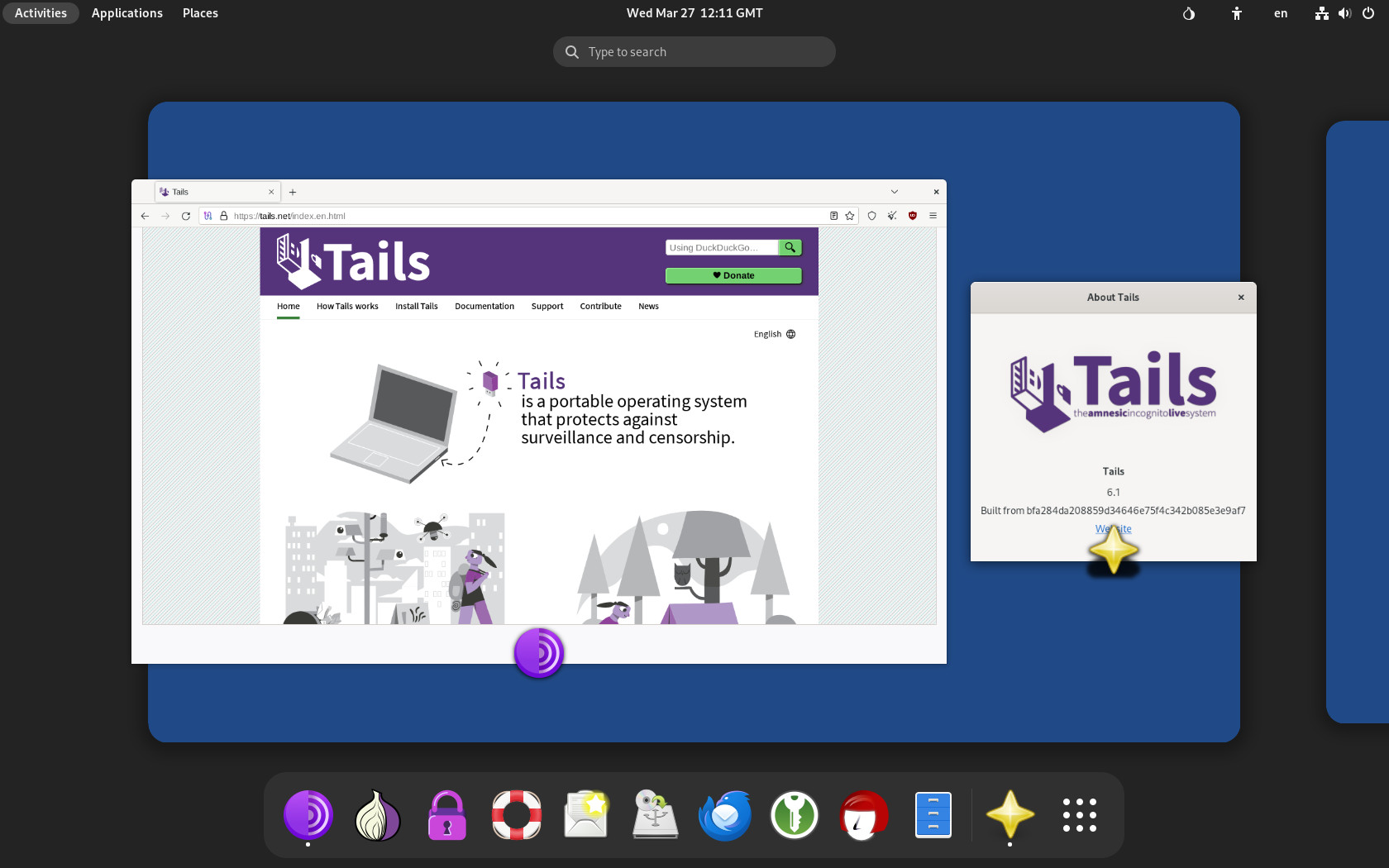Reload the Tails page
The width and height of the screenshot is (1389, 868).
click(x=186, y=216)
